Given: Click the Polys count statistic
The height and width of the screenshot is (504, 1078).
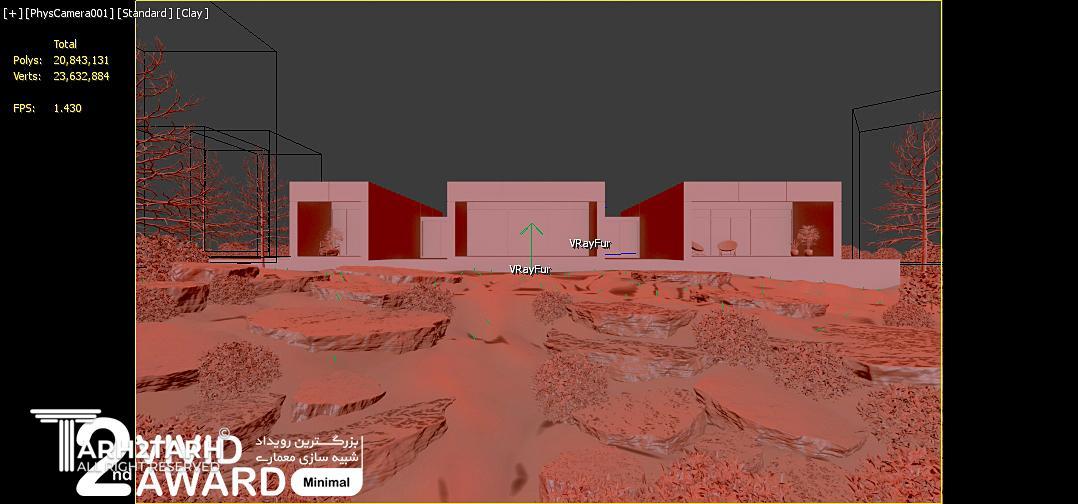Looking at the screenshot, I should [x=80, y=60].
